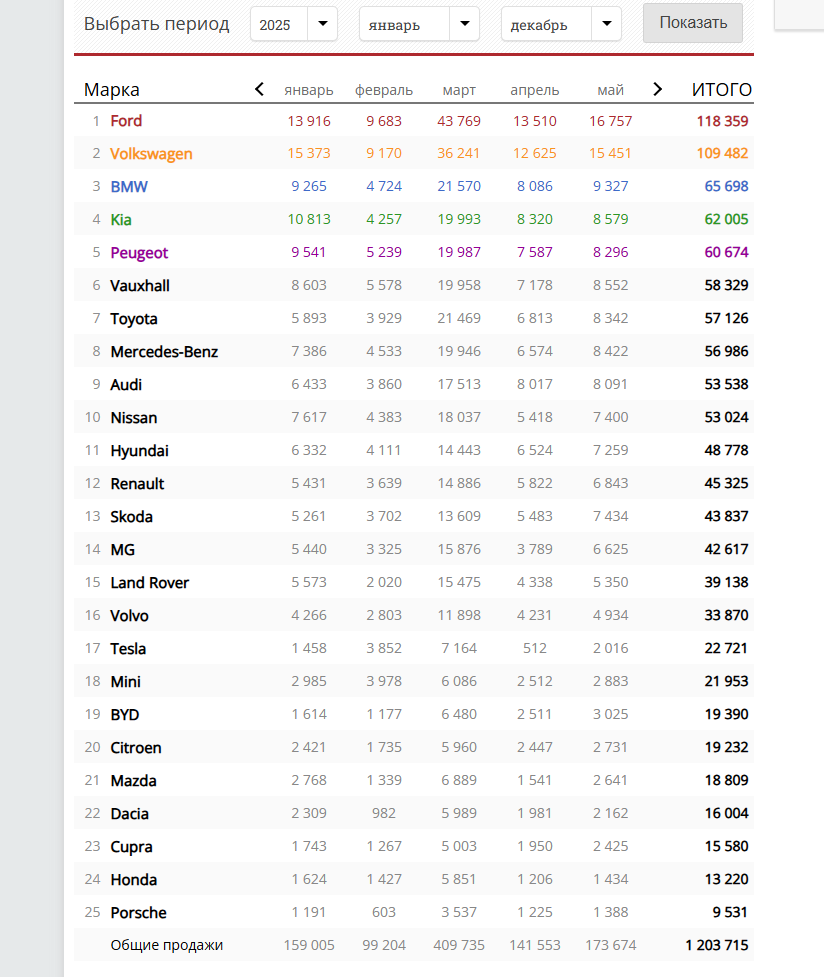The image size is (824, 977).
Task: Select the Volvo brand name
Action: coord(129,616)
